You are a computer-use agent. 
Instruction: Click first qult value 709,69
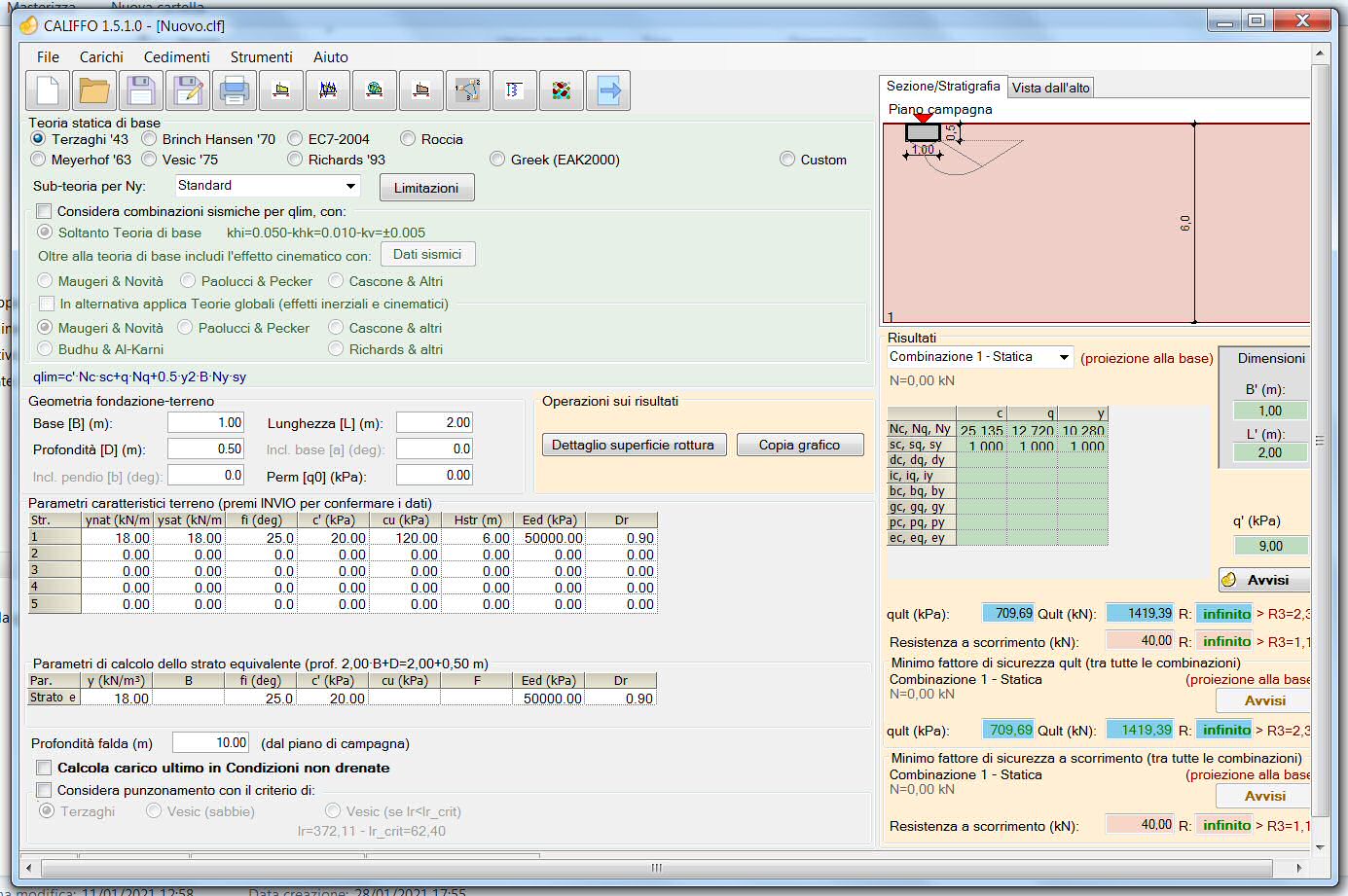(1008, 613)
